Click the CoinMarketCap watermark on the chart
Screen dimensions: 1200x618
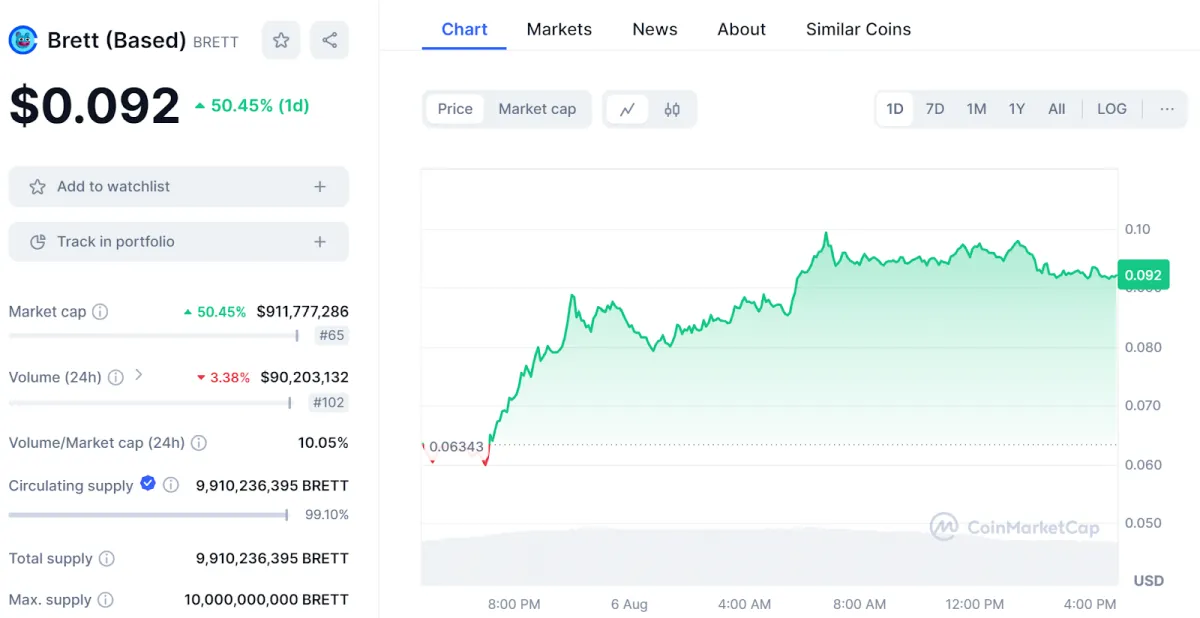tap(1017, 525)
